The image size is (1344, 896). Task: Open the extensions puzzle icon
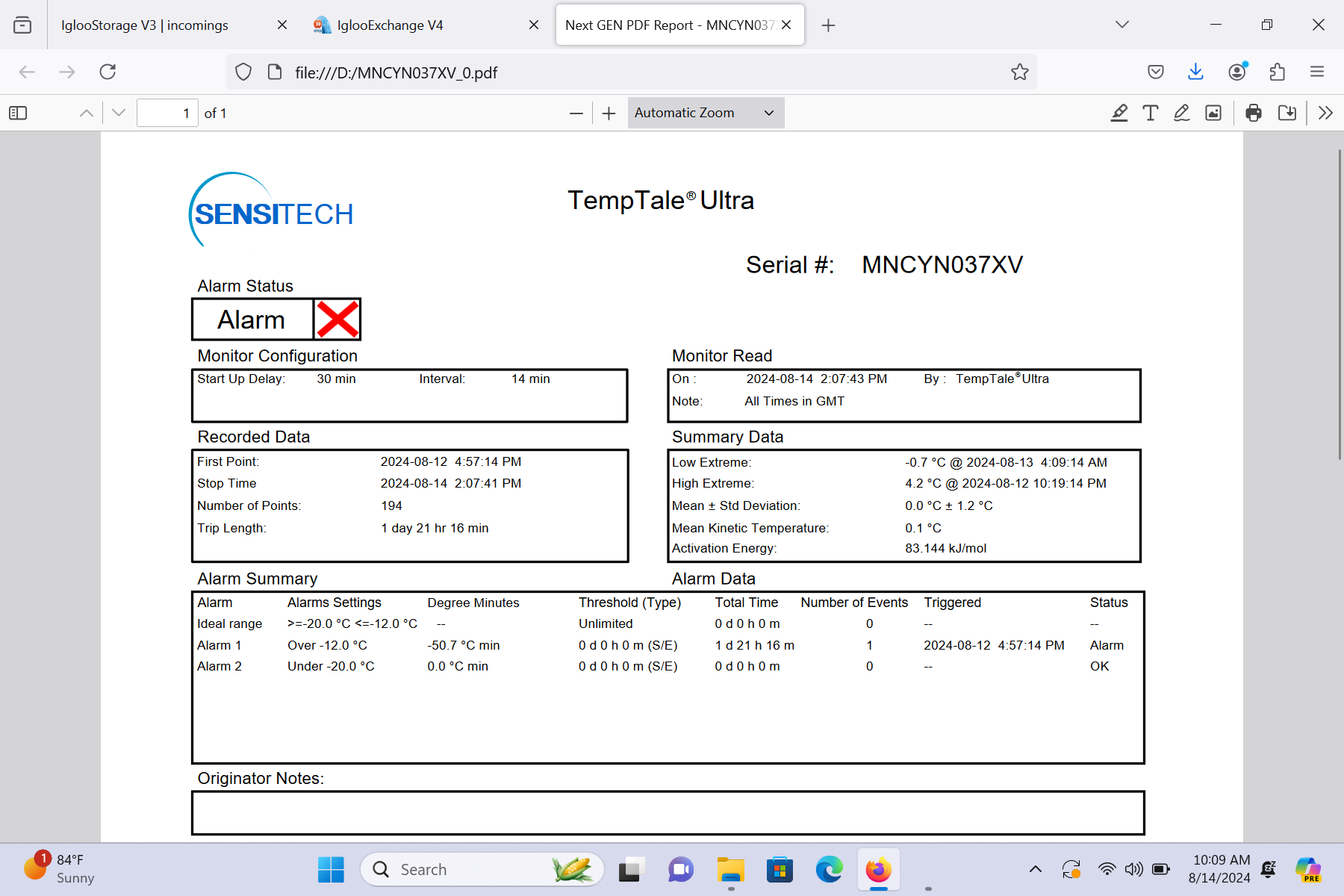click(x=1277, y=72)
